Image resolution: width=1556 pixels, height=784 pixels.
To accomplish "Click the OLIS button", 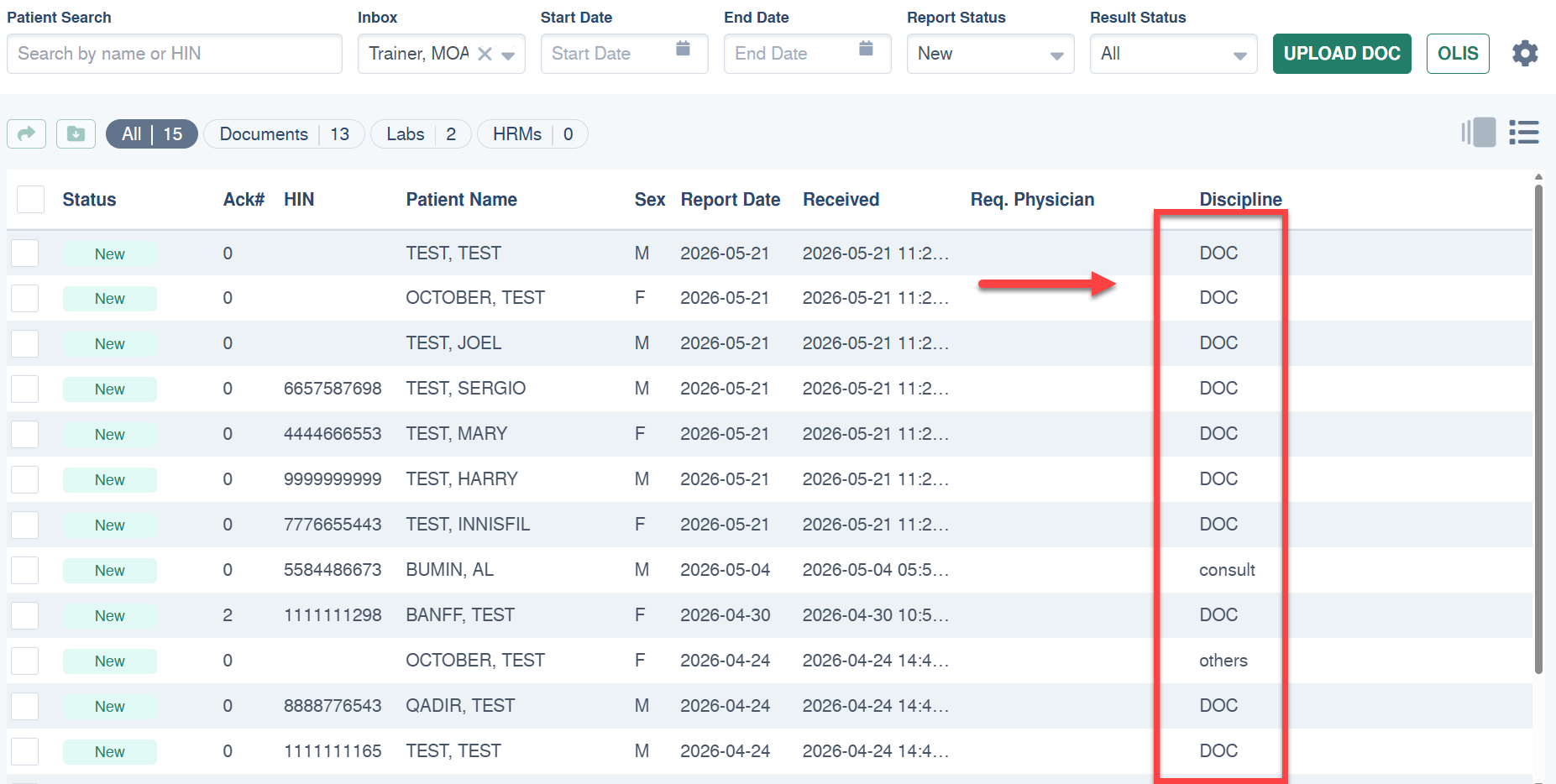I will [x=1458, y=54].
